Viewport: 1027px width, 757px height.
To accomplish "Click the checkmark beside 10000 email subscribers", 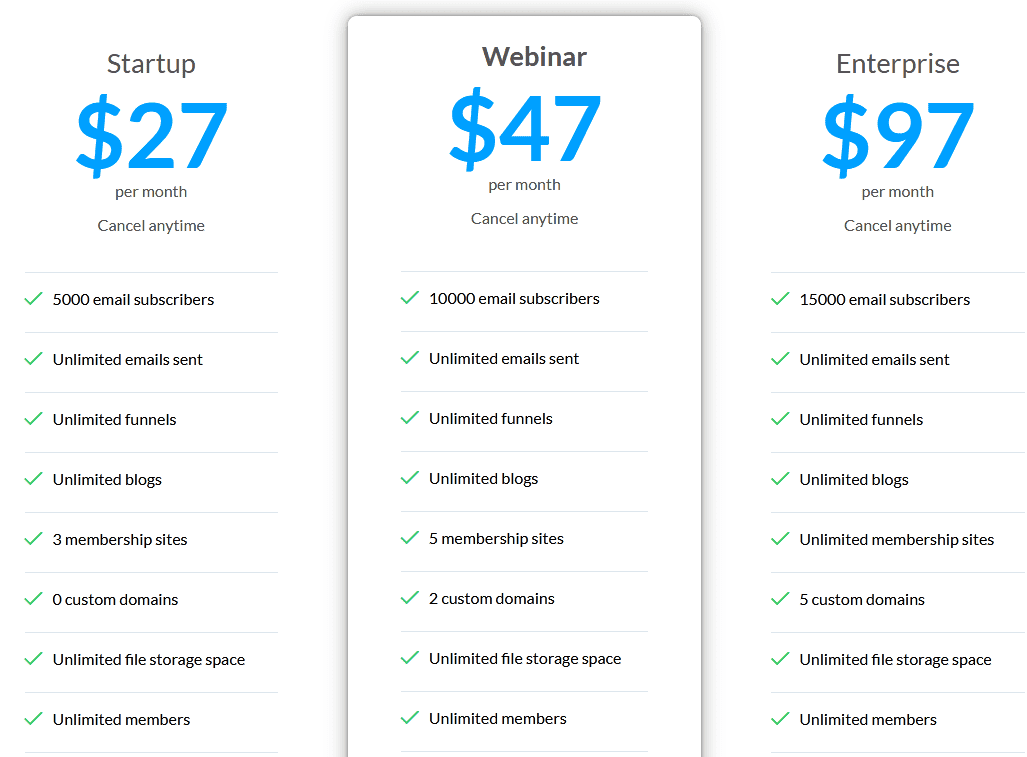I will click(409, 297).
